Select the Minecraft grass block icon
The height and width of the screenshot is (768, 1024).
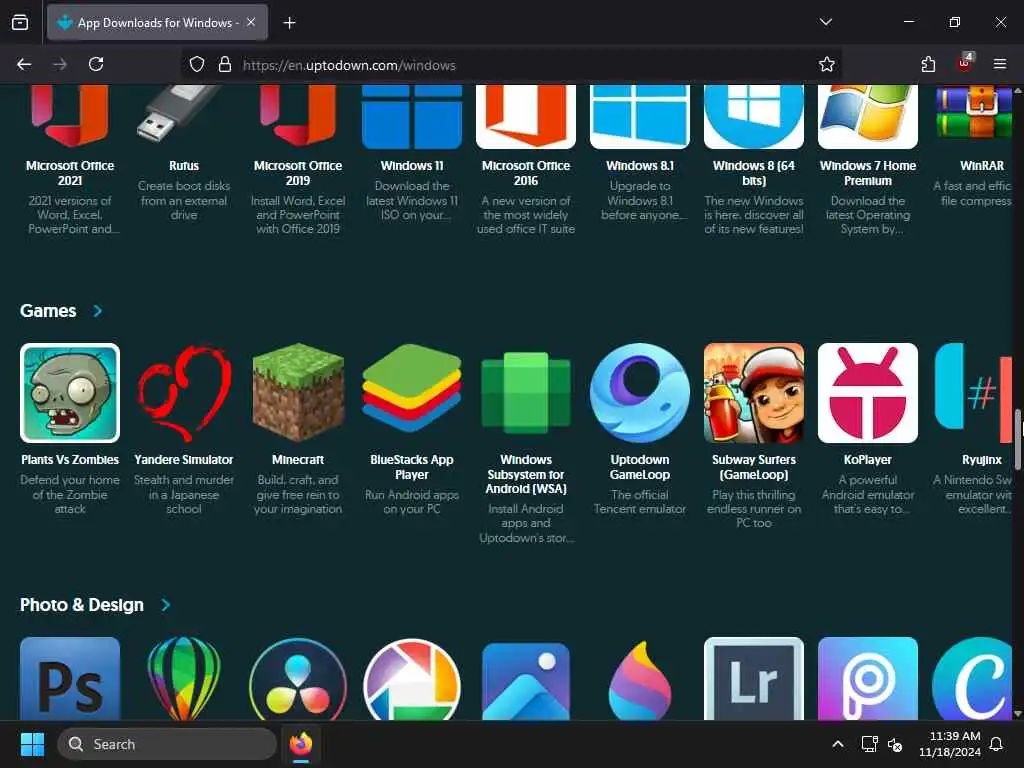[298, 392]
